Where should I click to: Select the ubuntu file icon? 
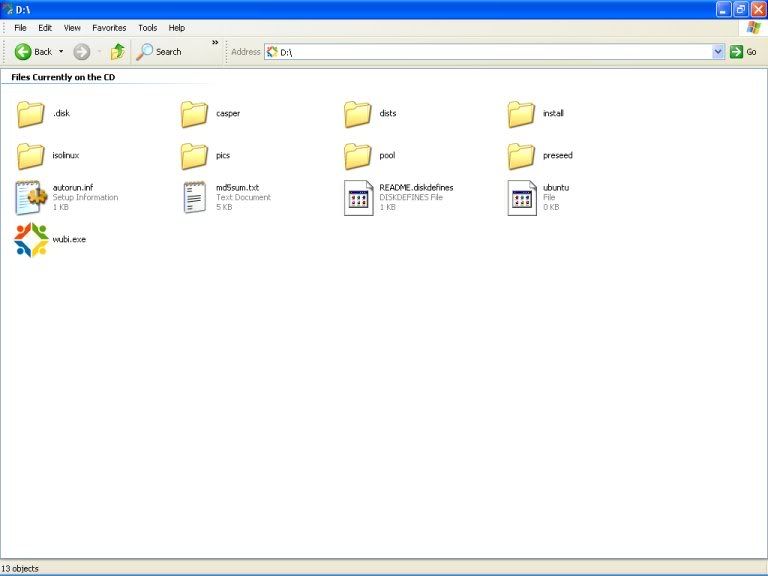tap(522, 198)
